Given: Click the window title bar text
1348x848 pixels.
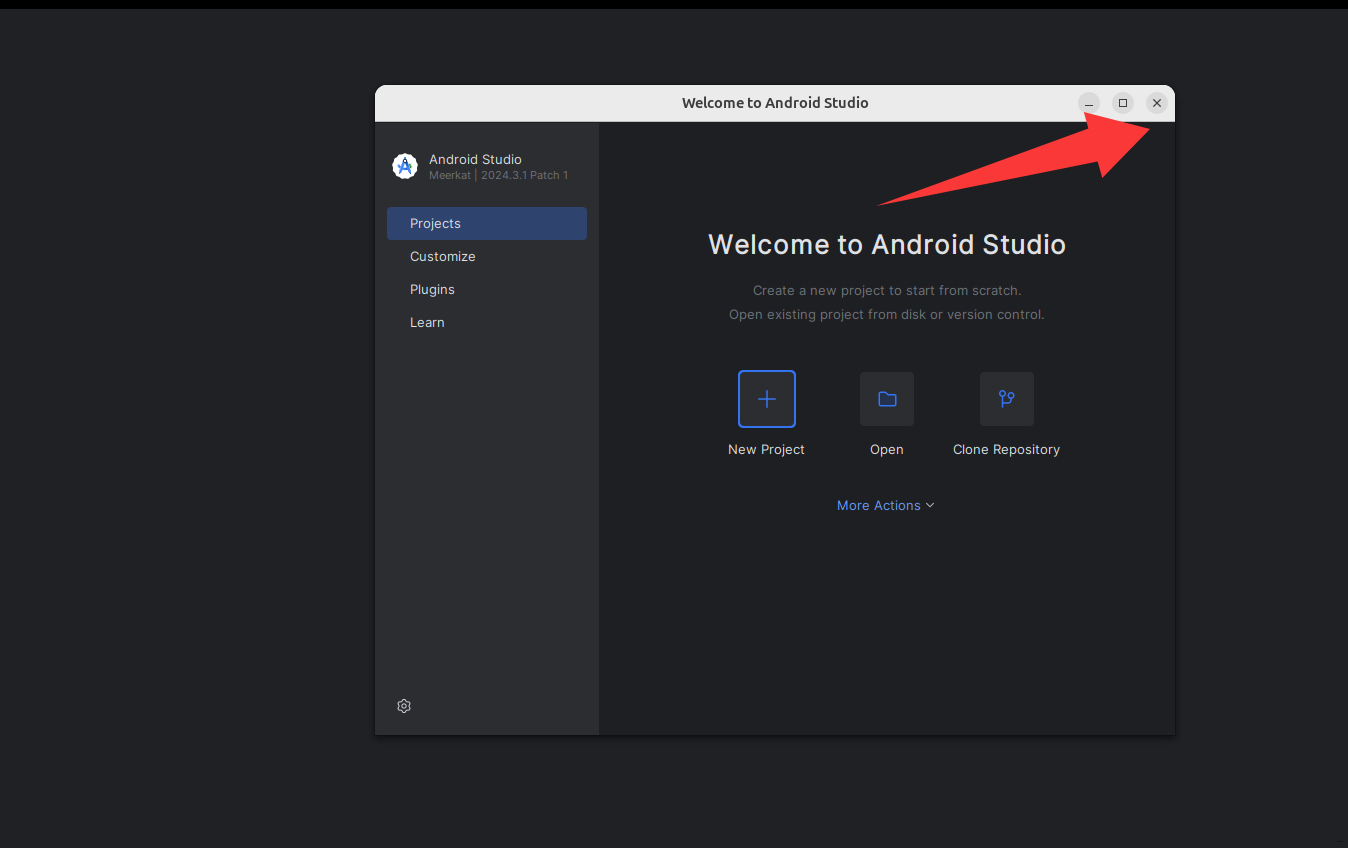Looking at the screenshot, I should point(775,103).
